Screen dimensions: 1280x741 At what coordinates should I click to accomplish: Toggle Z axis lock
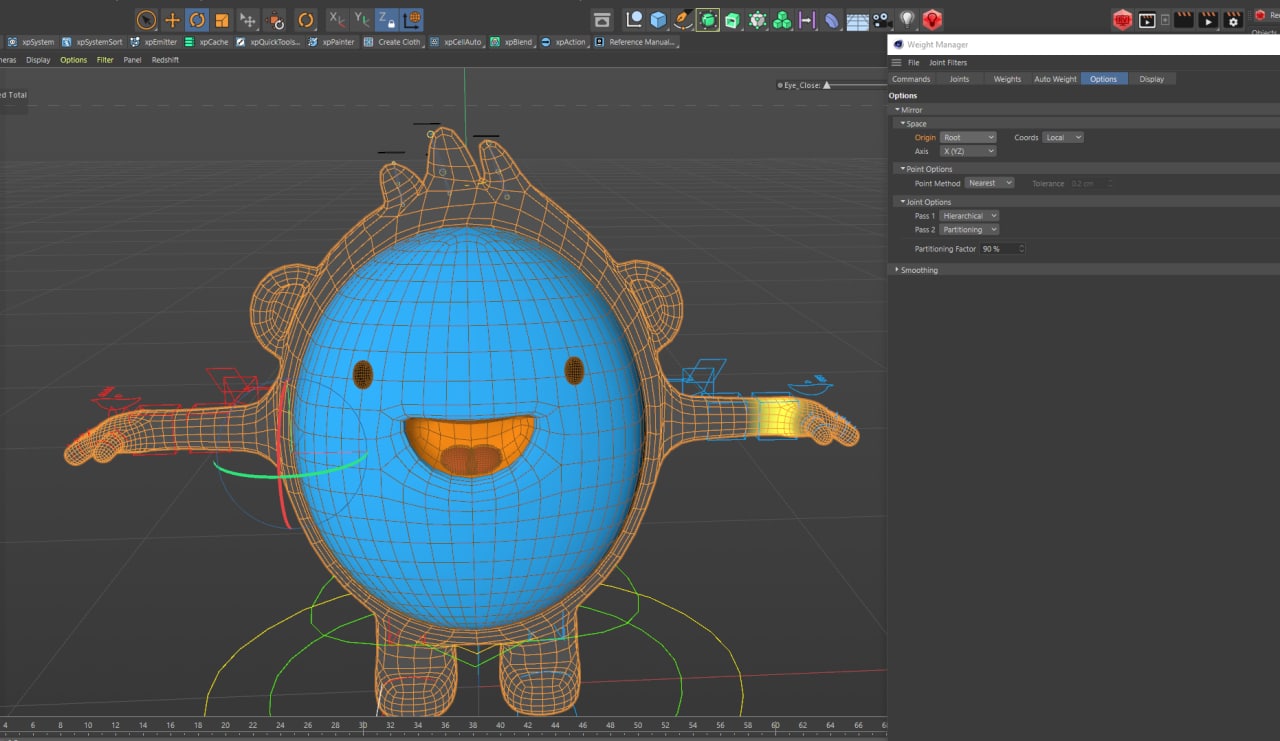click(387, 20)
